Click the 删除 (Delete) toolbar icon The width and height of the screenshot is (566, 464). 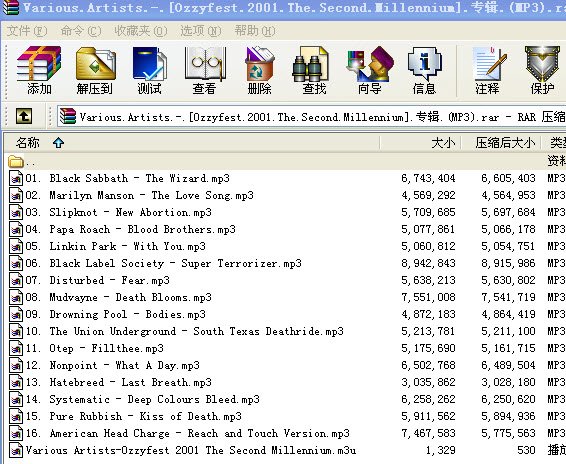[x=259, y=70]
